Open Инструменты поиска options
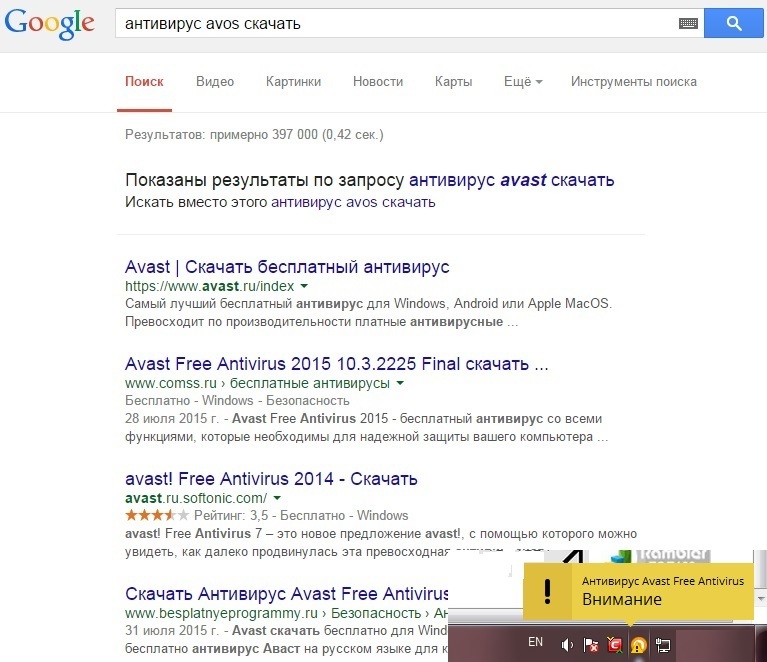 634,82
